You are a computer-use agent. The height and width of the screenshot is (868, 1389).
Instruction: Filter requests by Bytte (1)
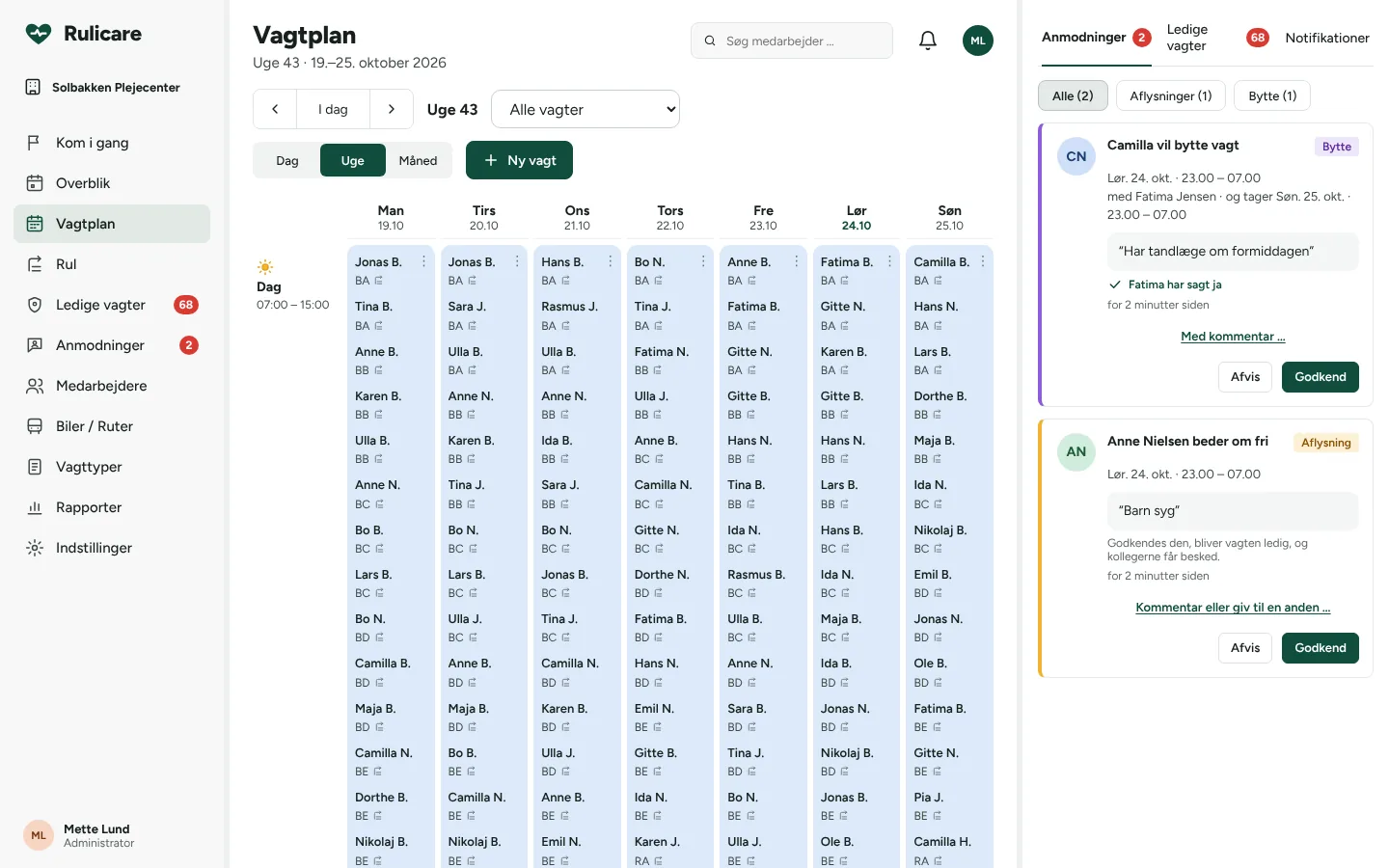tap(1272, 95)
